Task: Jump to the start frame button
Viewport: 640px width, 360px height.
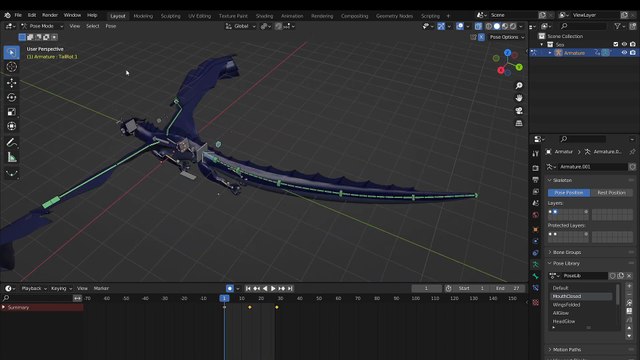Action: 248,288
